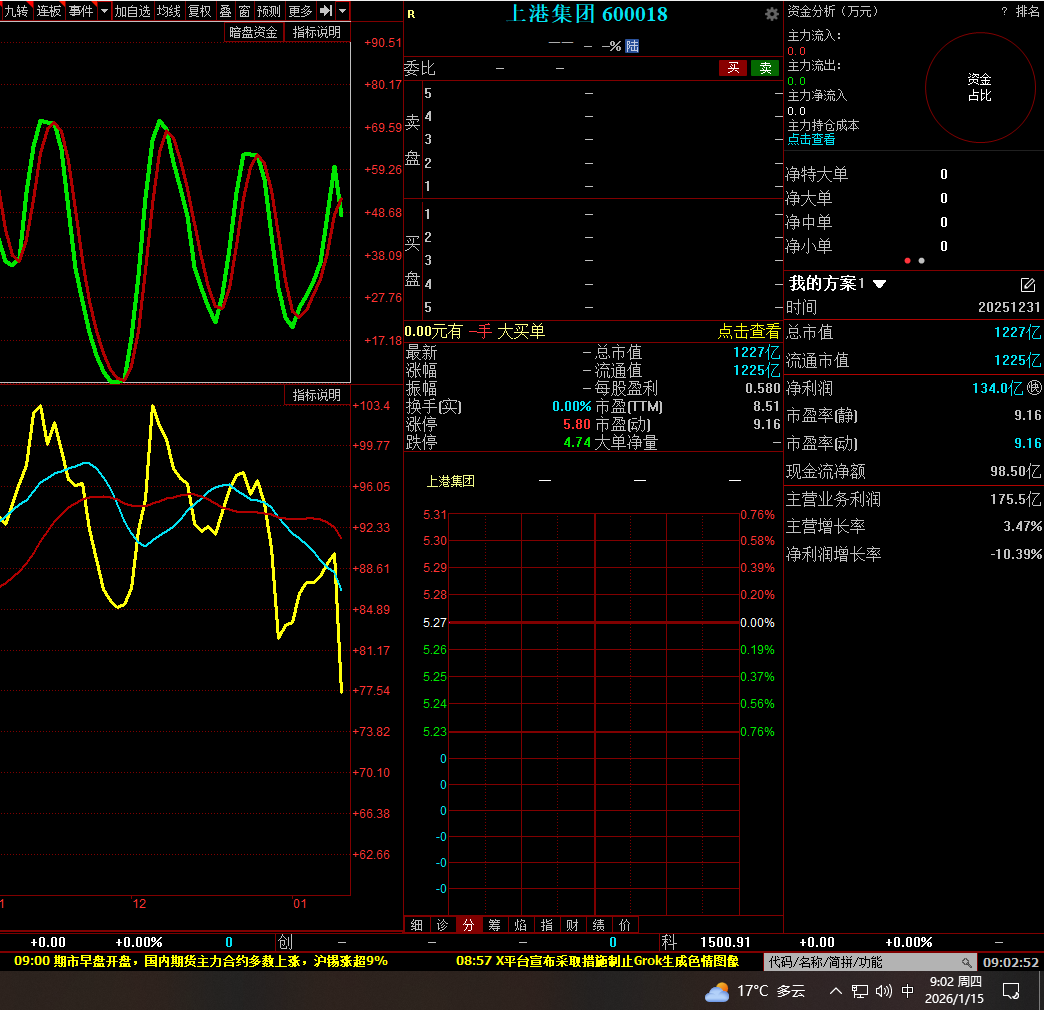
Task: Click the skip-to-end arrow icon in the chart toolbar
Action: [326, 11]
